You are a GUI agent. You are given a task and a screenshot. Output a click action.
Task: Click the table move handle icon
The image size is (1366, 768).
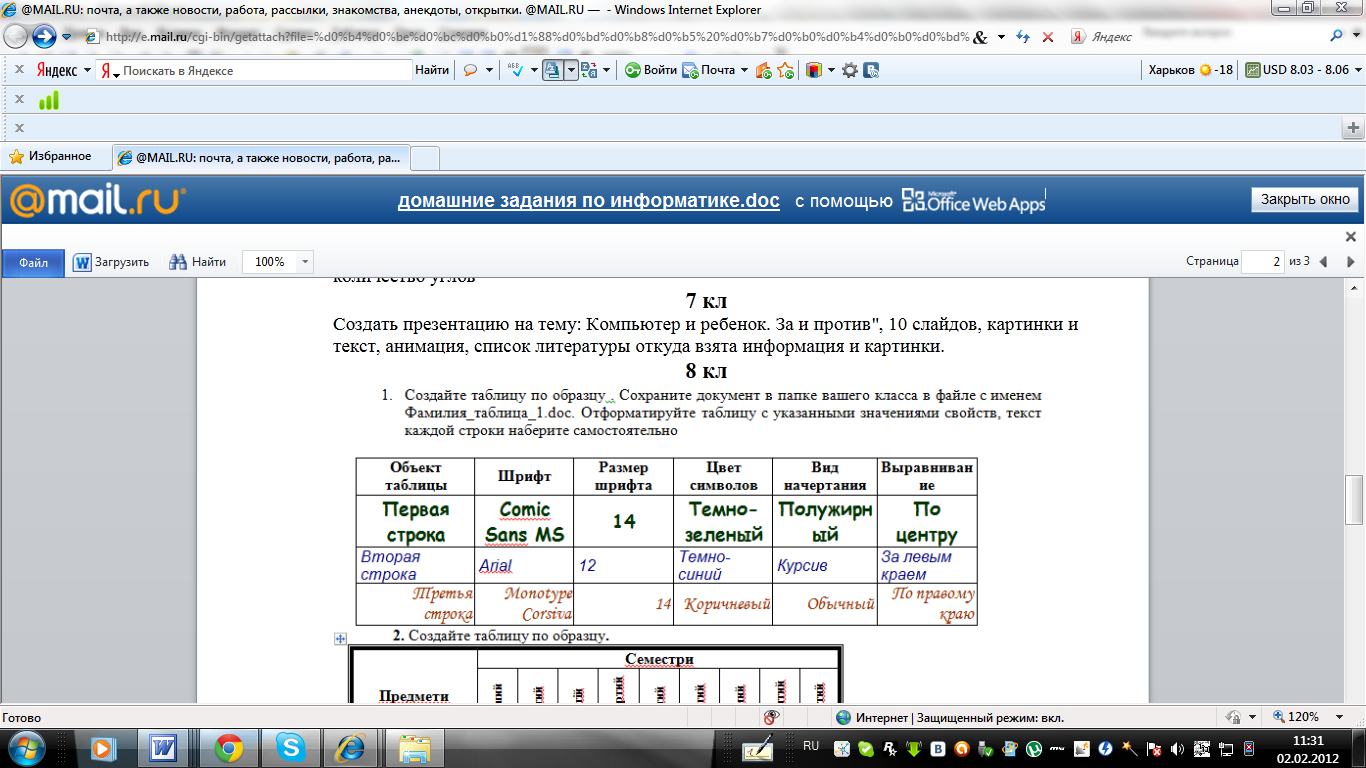tap(340, 638)
